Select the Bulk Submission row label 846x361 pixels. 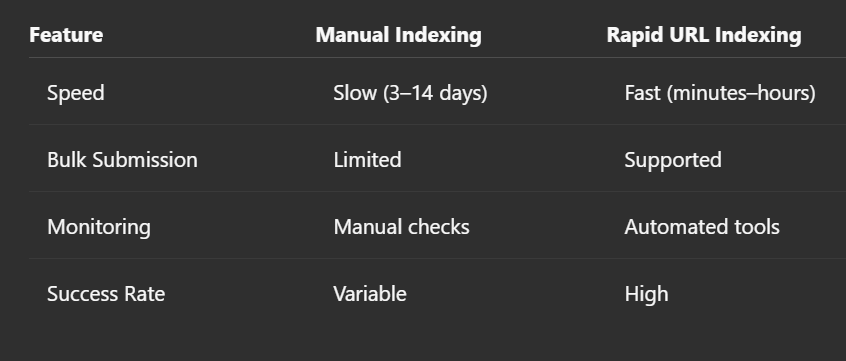(x=122, y=160)
